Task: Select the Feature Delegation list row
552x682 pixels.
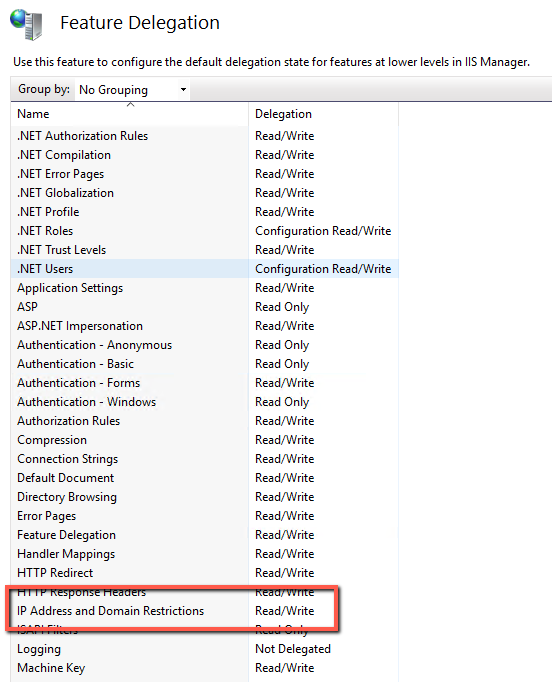Action: point(204,535)
